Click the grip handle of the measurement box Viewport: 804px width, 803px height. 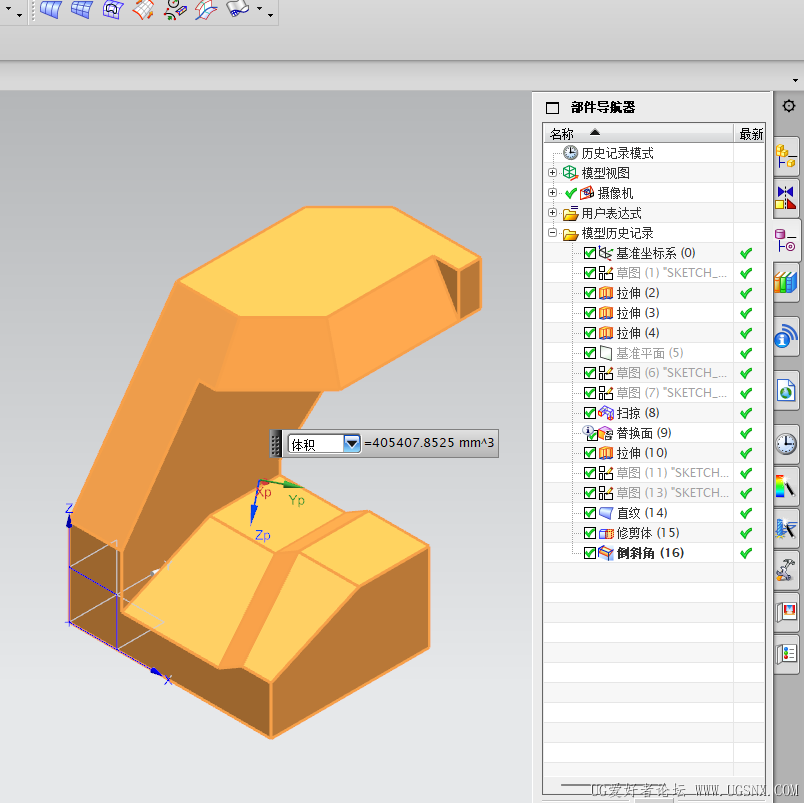coord(275,443)
